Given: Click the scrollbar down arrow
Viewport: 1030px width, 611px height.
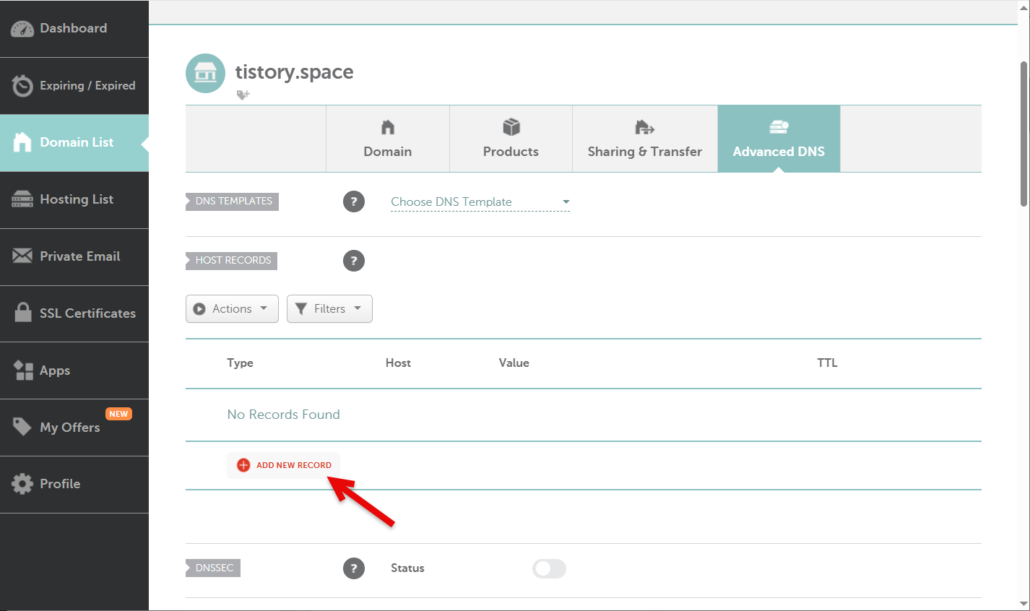Looking at the screenshot, I should pyautogui.click(x=1023, y=603).
